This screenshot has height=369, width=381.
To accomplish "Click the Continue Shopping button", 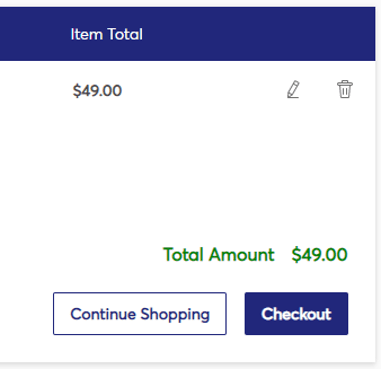I will (140, 314).
